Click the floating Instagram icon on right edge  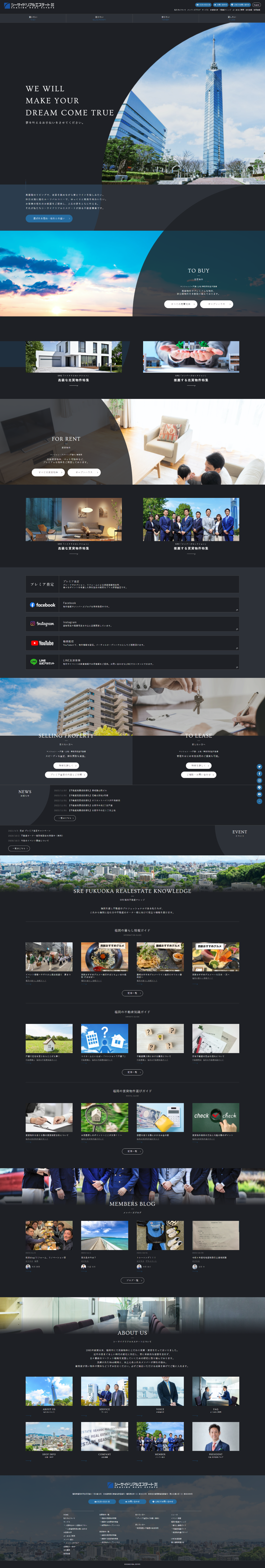pos(259,780)
